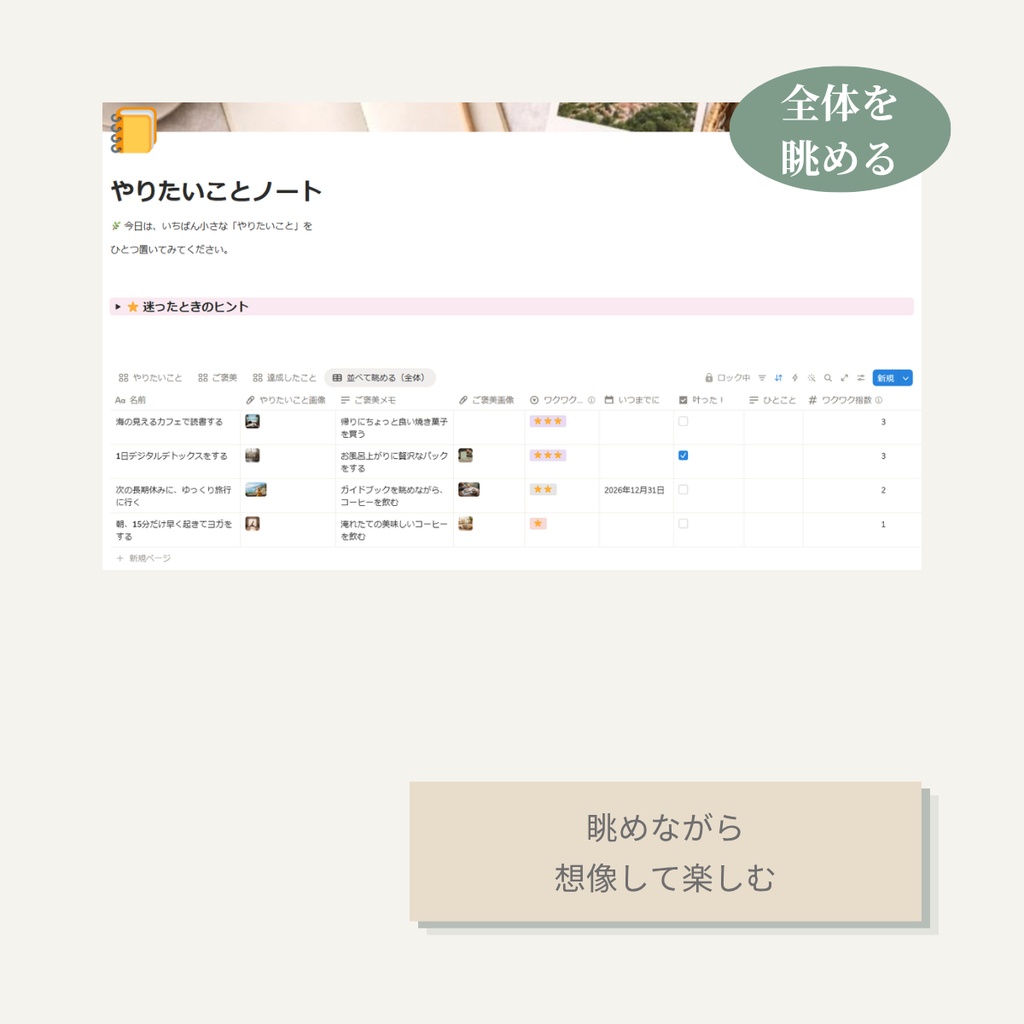Click 帰りにちょっと良い焼き菓子を買う memo cell

pos(394,428)
